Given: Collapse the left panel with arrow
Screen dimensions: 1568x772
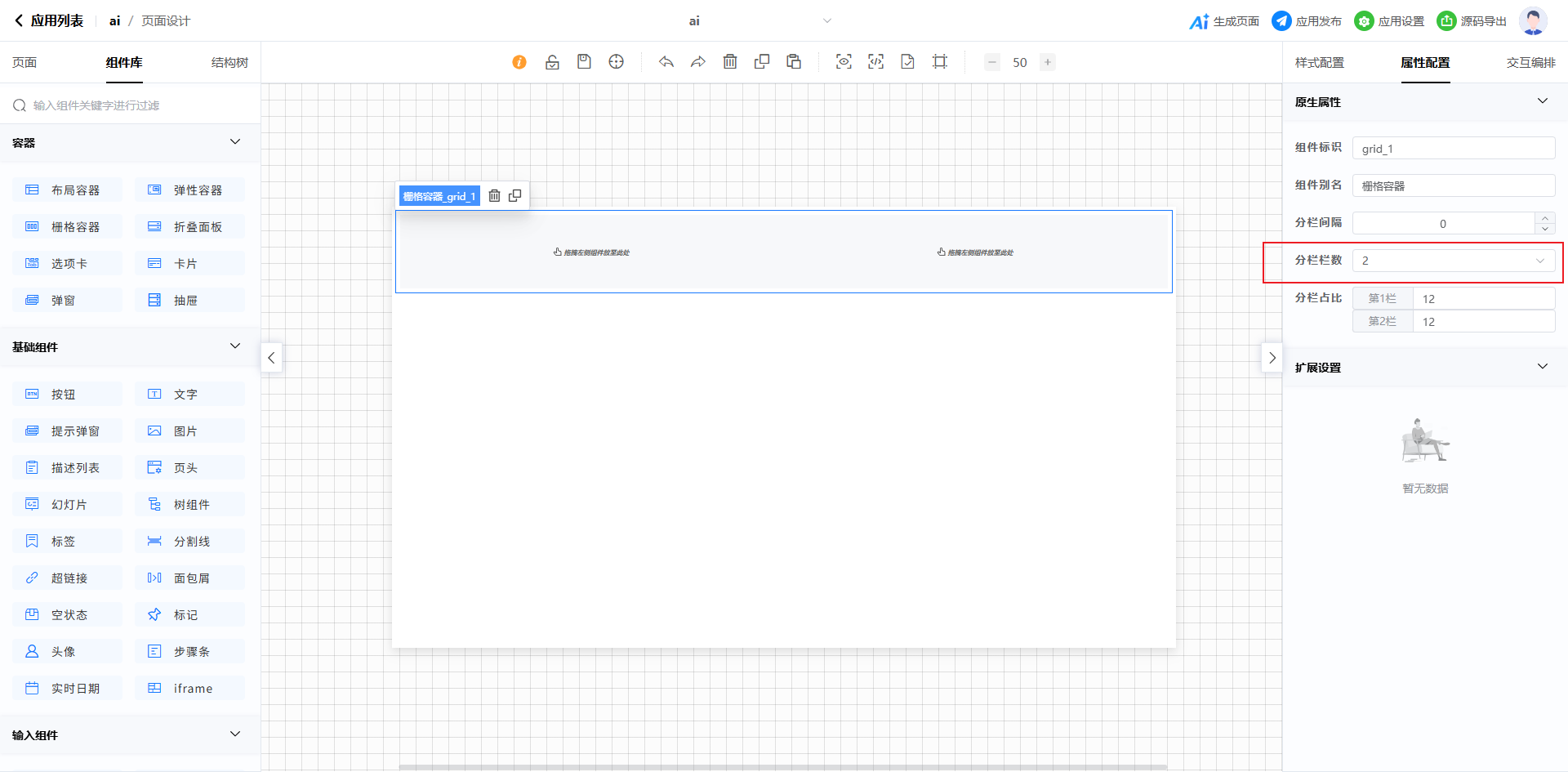Looking at the screenshot, I should click(x=271, y=358).
